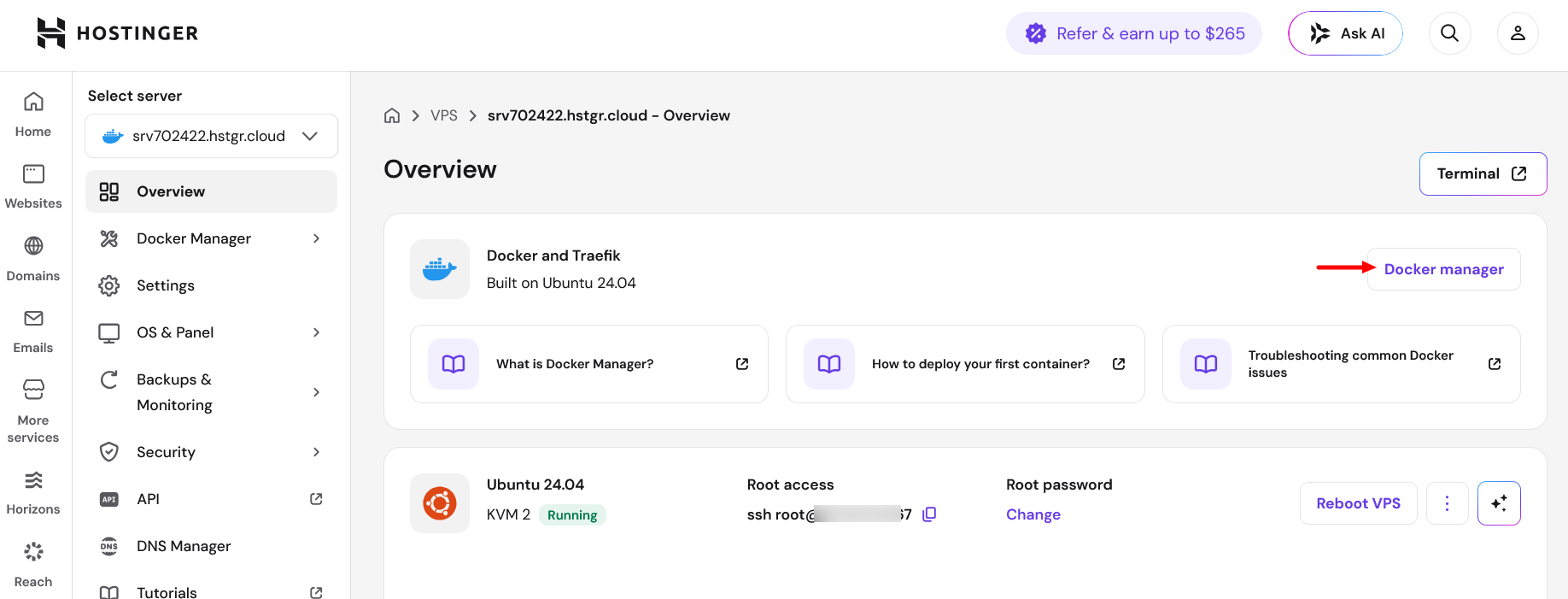This screenshot has height=599, width=1568.
Task: Copy the ssh root access command
Action: click(930, 514)
